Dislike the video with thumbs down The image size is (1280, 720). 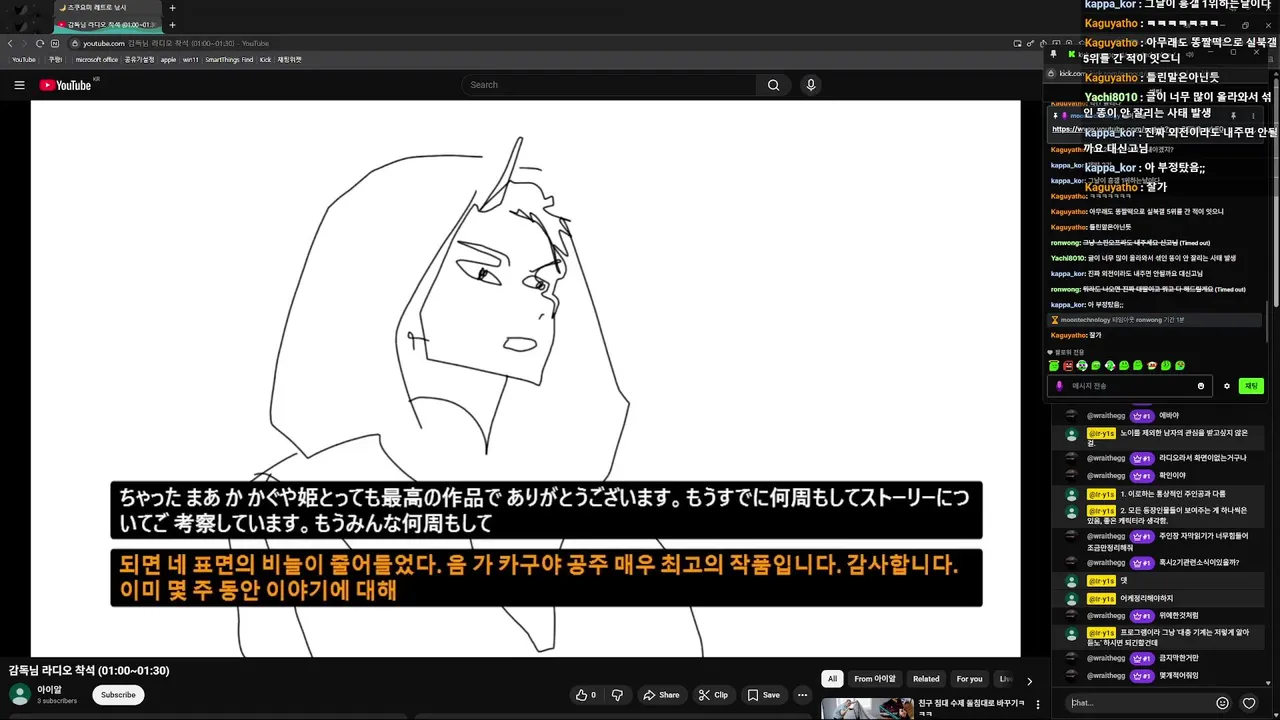(x=617, y=695)
